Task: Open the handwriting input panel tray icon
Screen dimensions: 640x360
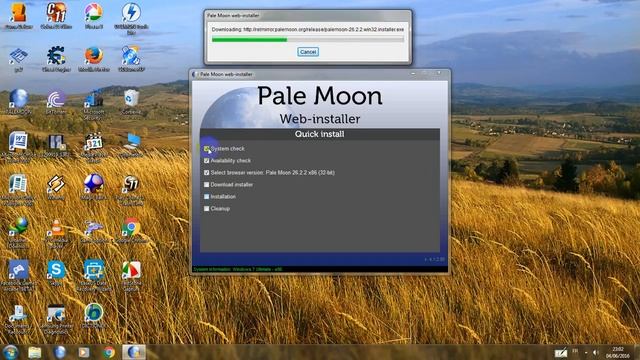Action: 561,353
